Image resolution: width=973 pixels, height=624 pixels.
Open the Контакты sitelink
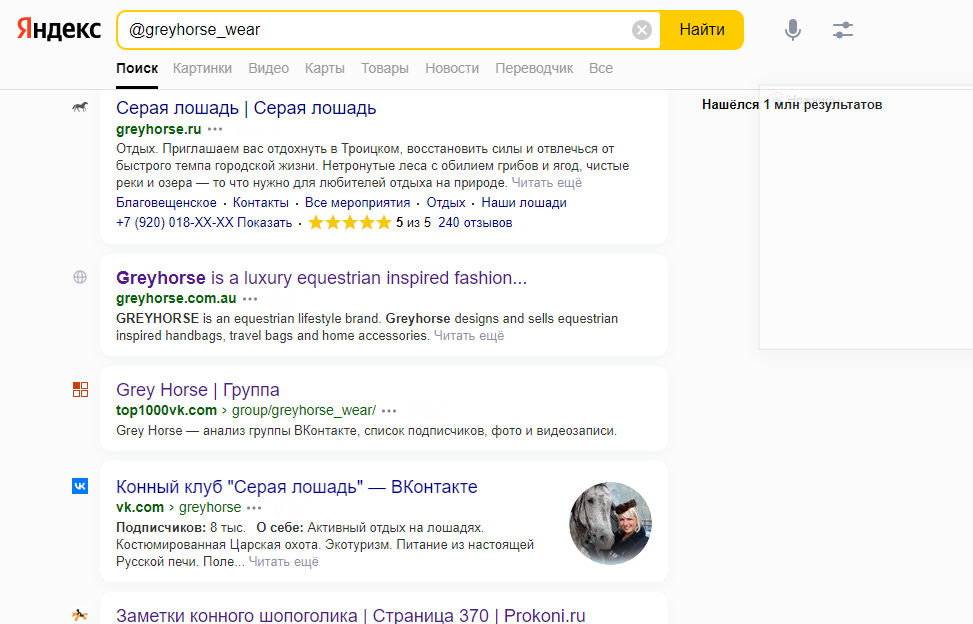(x=261, y=202)
